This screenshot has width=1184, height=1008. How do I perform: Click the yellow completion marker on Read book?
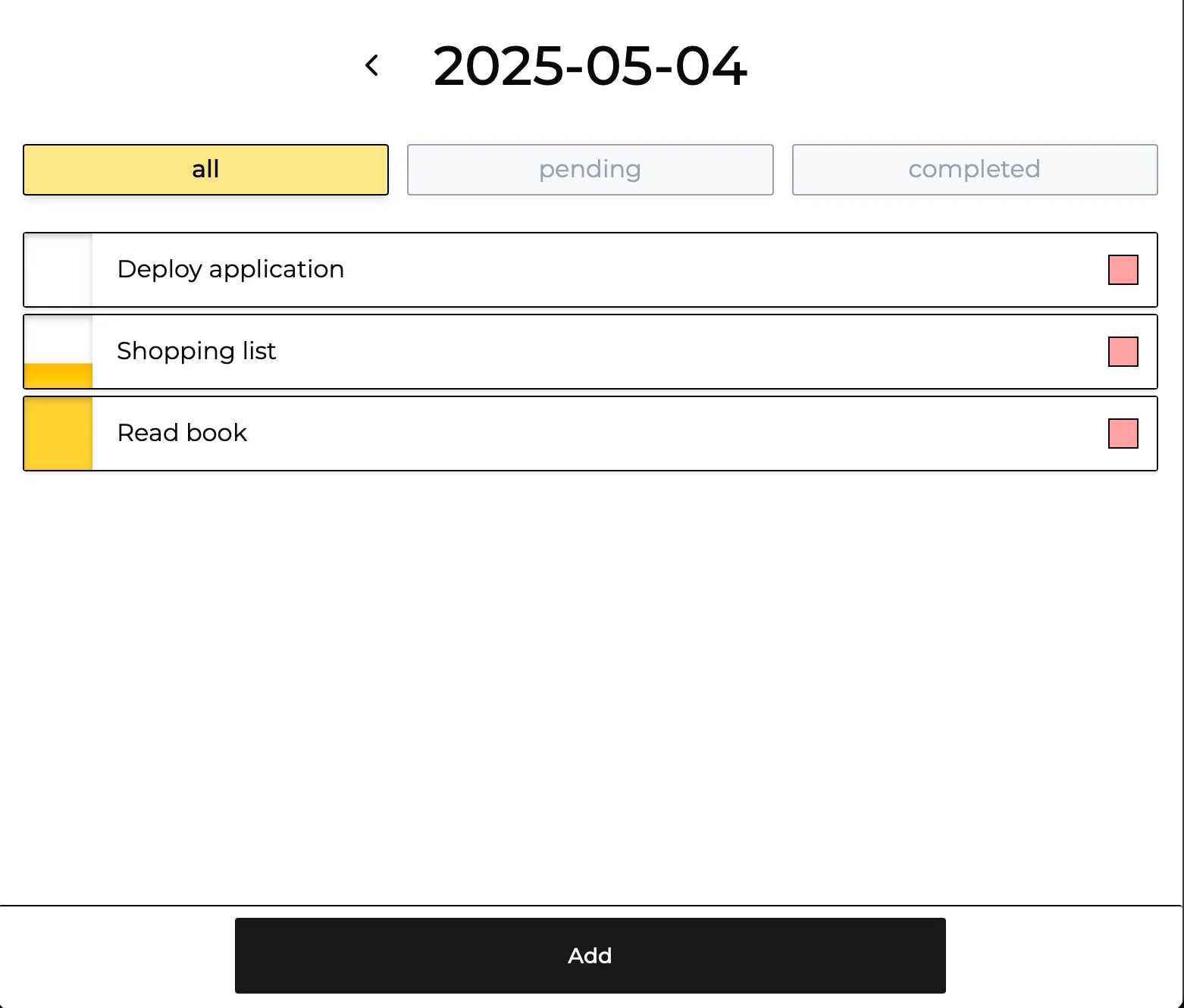click(58, 434)
